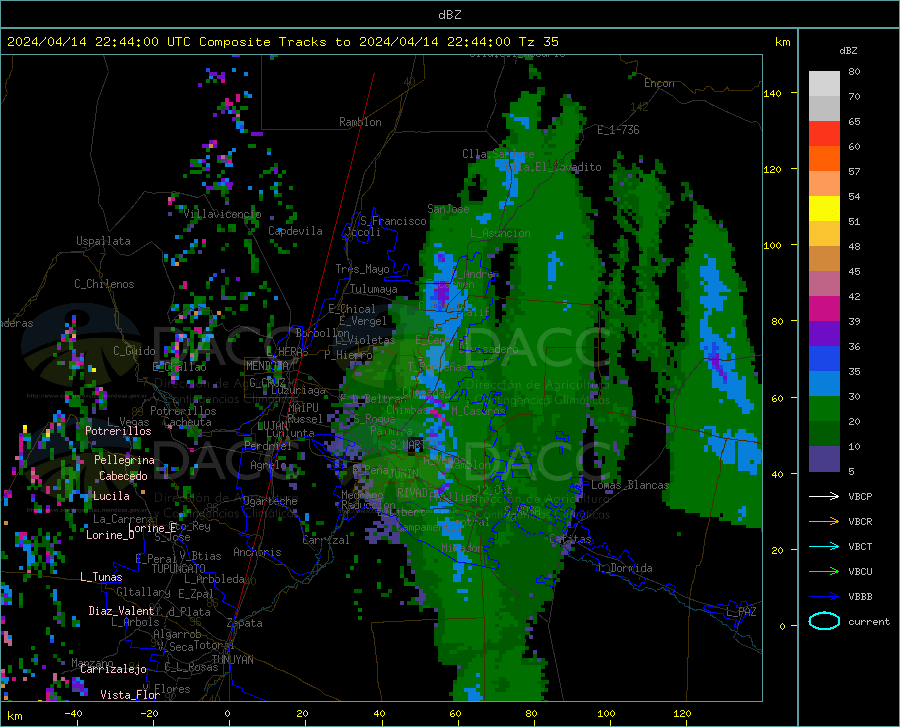Image resolution: width=900 pixels, height=727 pixels.
Task: Click the '140' tick on the vertical km axis
Action: [x=772, y=93]
